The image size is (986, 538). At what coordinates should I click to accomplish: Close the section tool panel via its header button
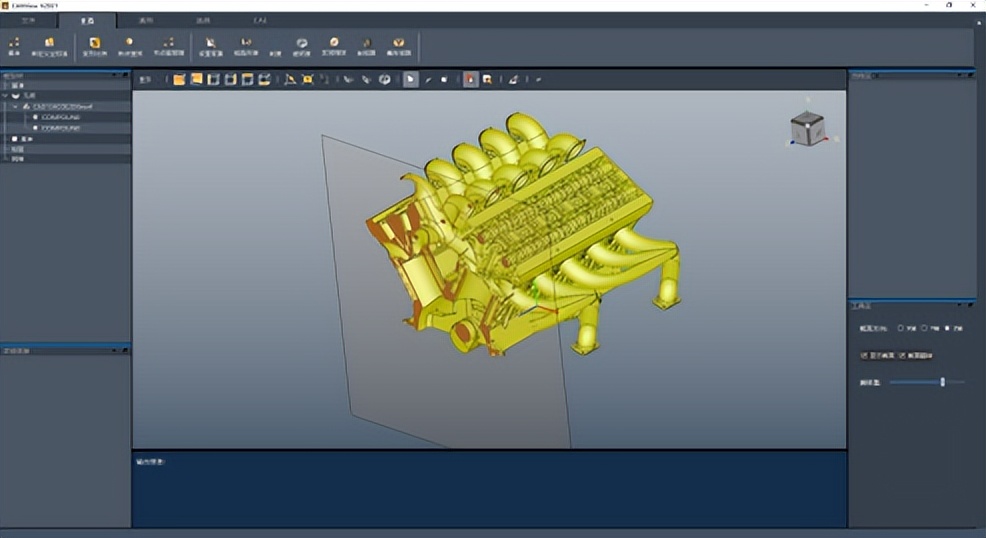click(x=970, y=305)
